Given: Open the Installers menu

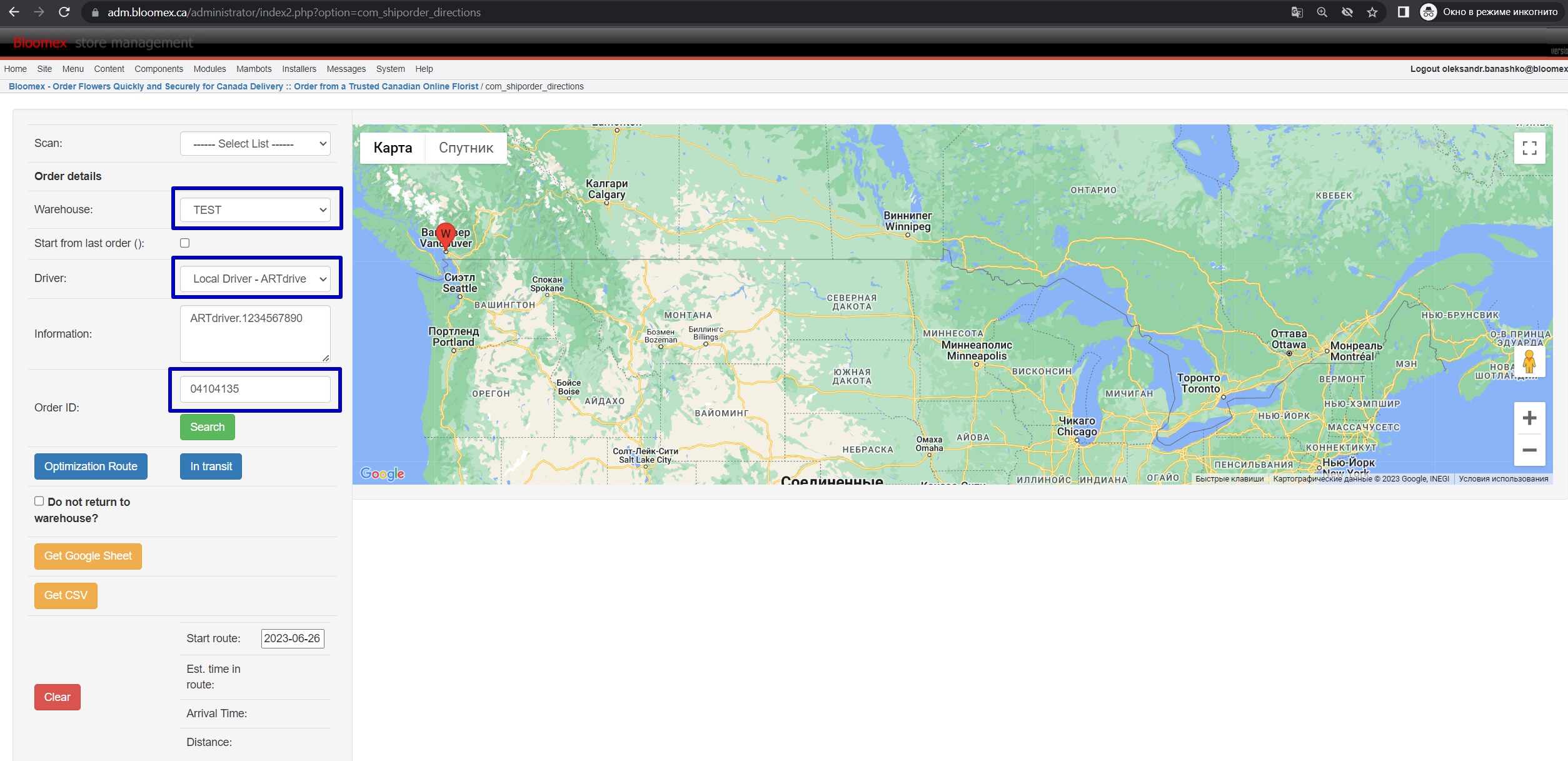Looking at the screenshot, I should point(299,69).
